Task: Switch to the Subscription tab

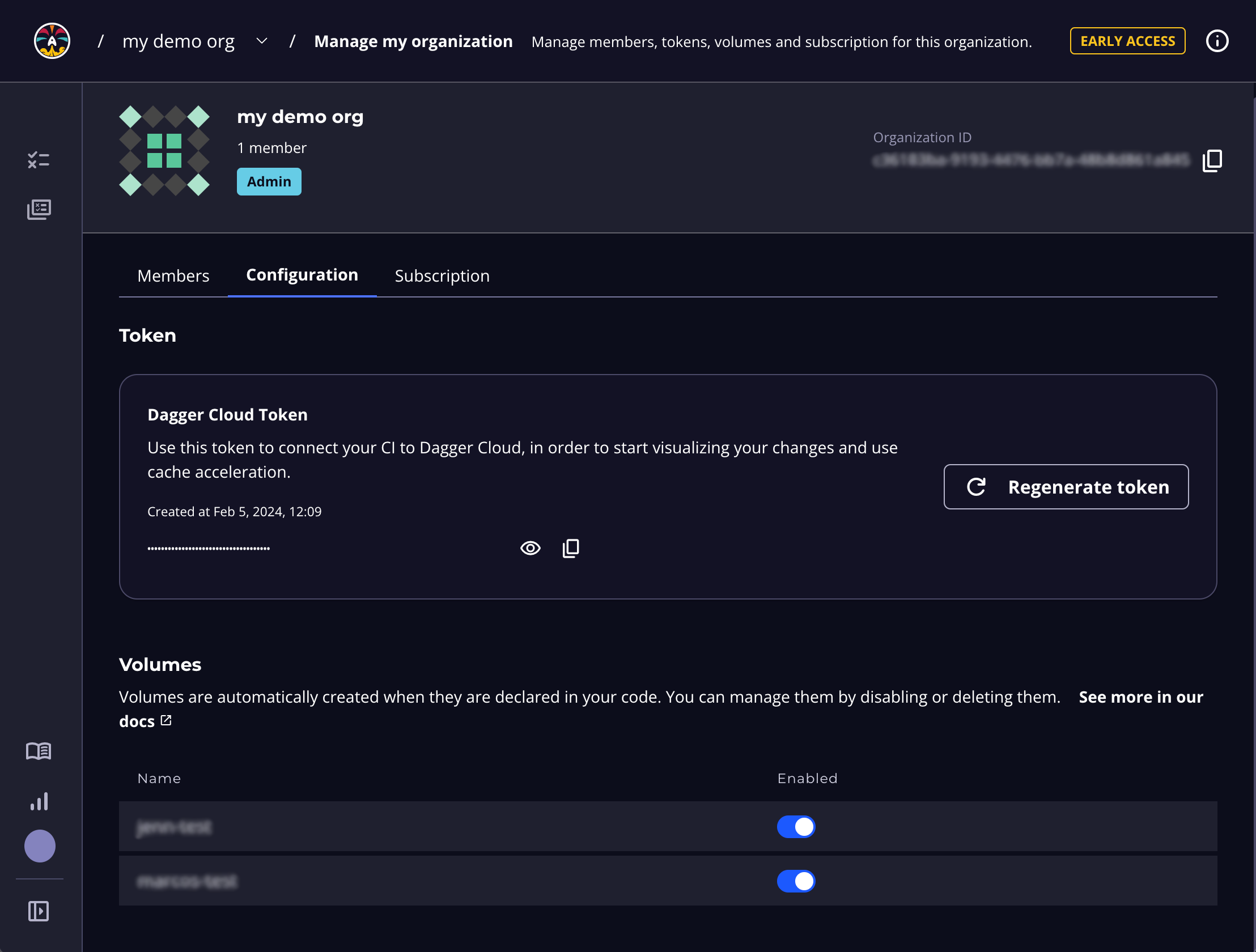Action: (x=442, y=276)
